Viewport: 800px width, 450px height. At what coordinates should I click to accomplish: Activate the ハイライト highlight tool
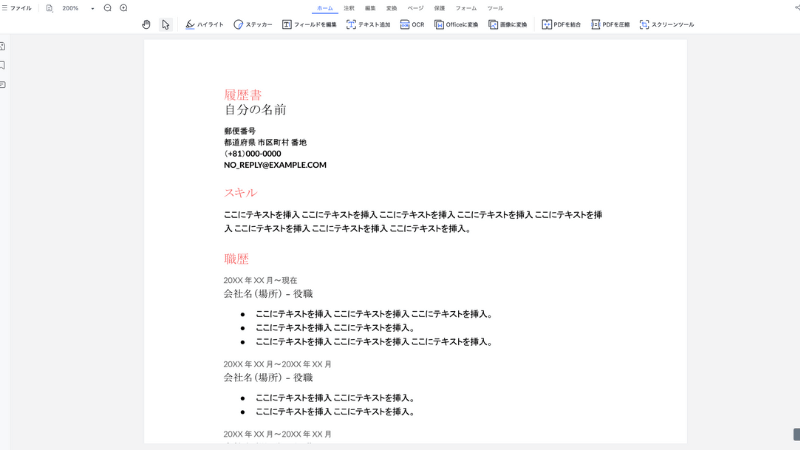(204, 24)
